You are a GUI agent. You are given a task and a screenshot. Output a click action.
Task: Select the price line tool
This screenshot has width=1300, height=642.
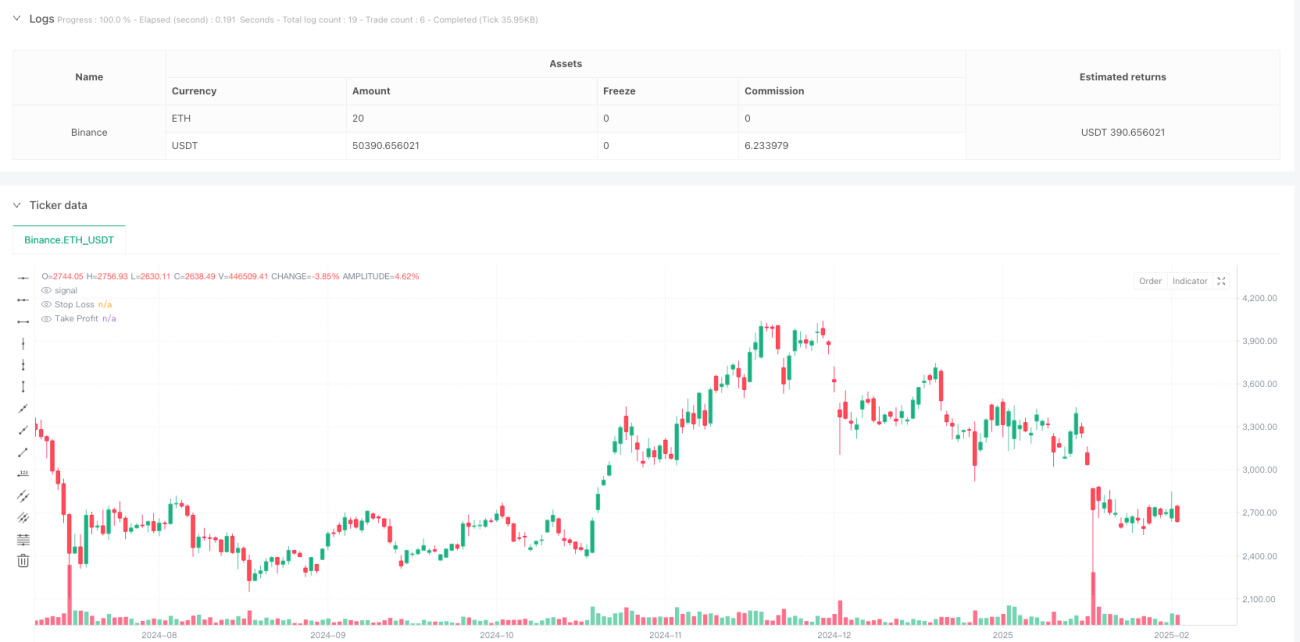pyautogui.click(x=23, y=474)
